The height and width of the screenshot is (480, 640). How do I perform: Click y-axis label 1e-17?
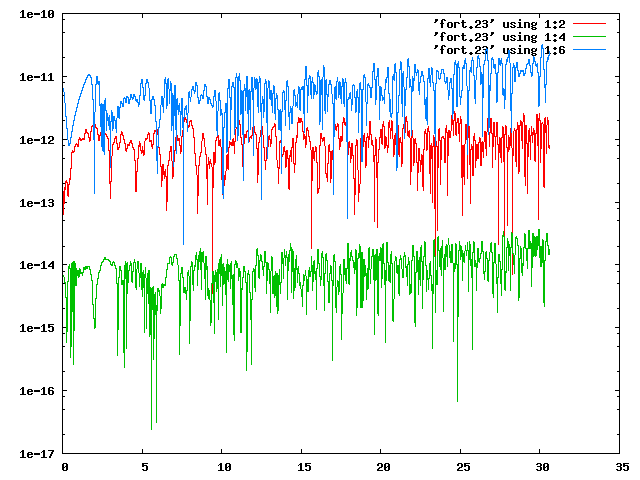click(37, 453)
